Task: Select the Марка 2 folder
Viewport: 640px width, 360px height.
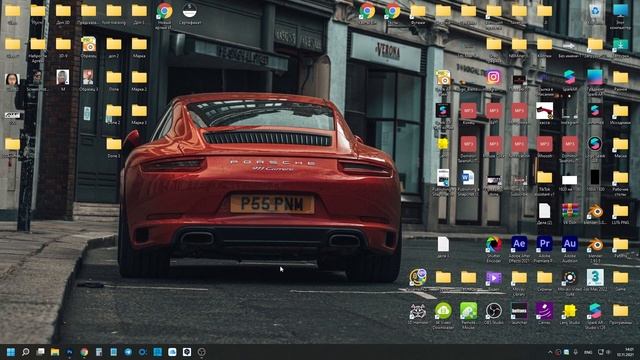Action: point(139,77)
